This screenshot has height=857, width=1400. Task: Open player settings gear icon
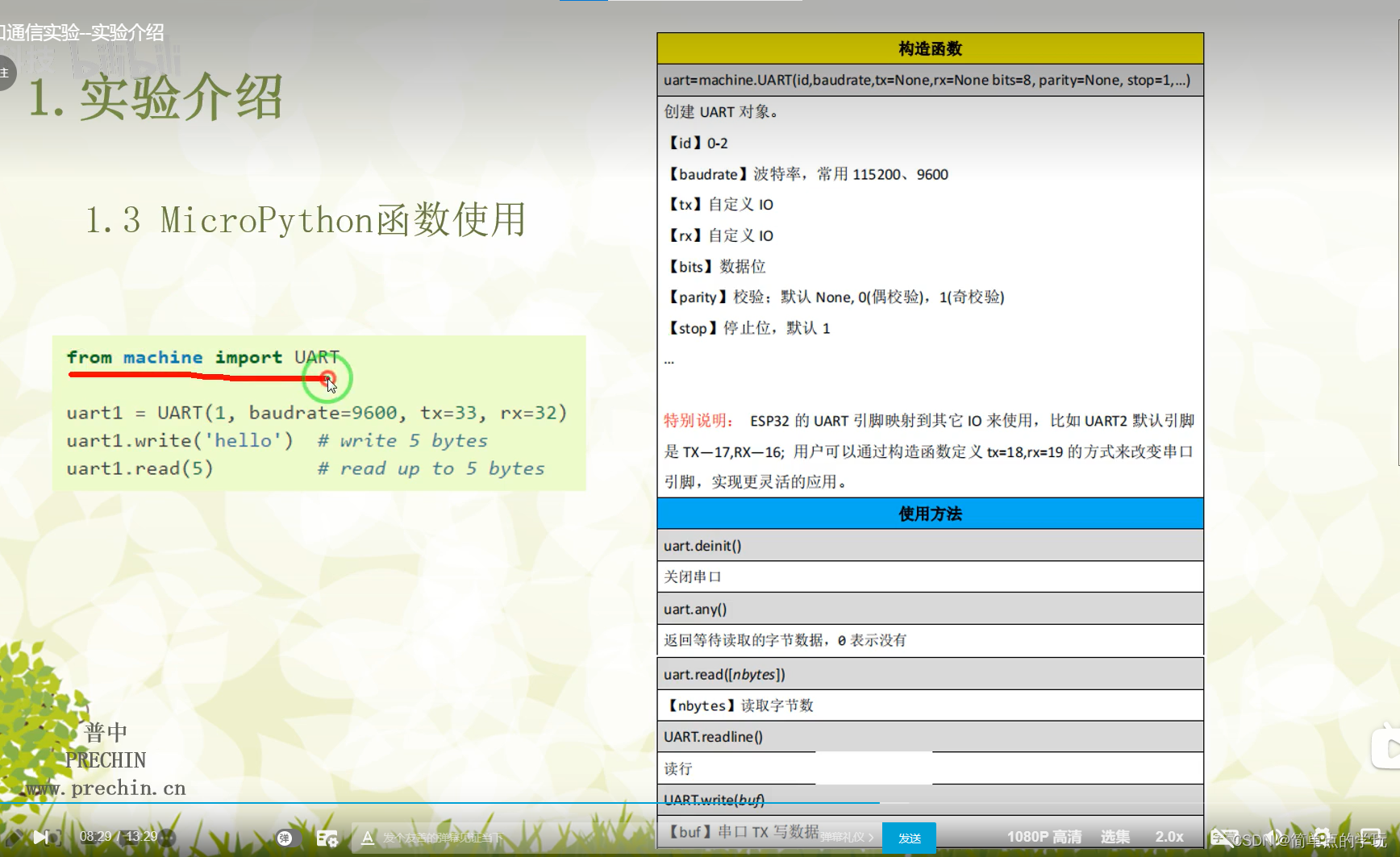tap(1321, 838)
